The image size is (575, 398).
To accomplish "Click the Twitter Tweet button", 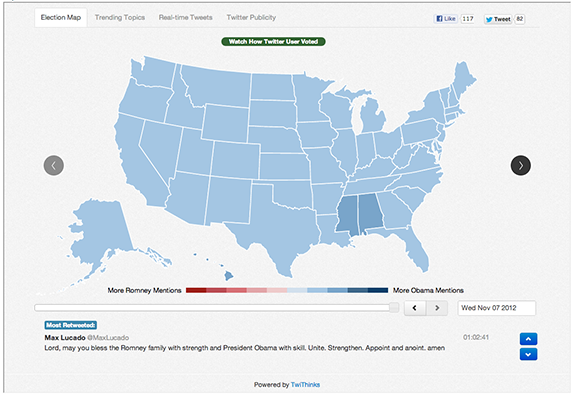I will point(498,19).
